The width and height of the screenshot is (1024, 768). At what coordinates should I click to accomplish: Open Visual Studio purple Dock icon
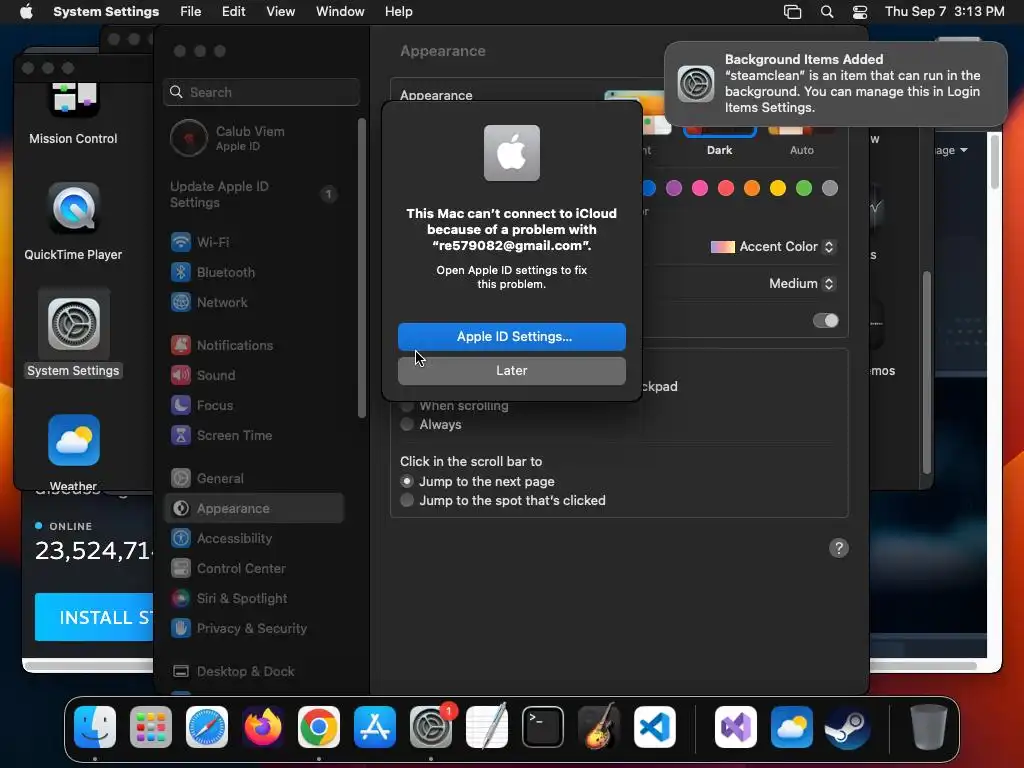tap(736, 727)
